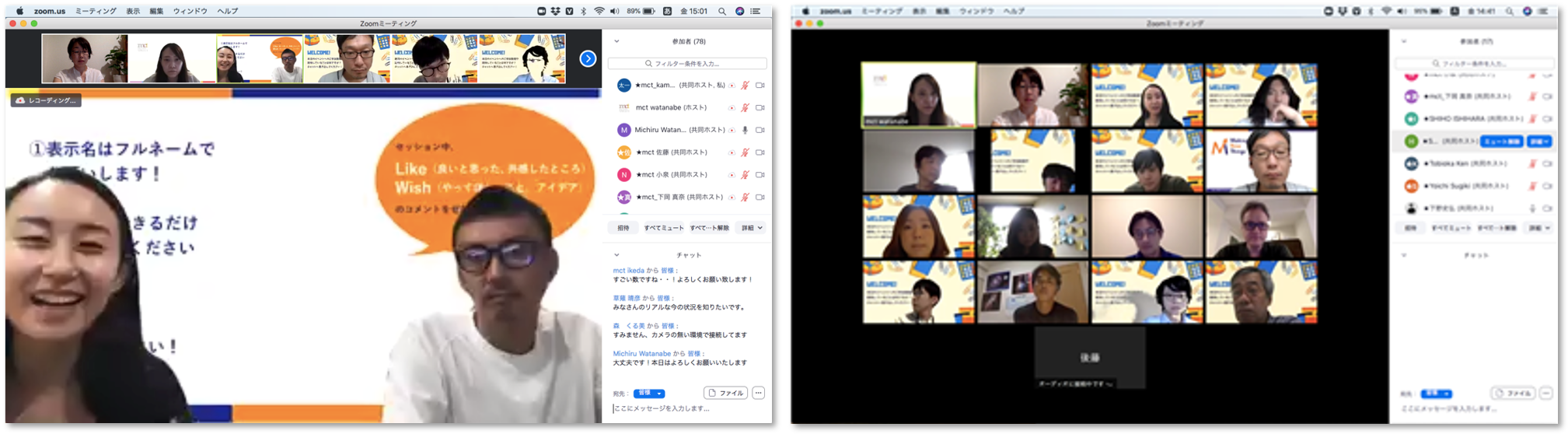Click the pink N avatar of ★mct 小泉
The height and width of the screenshot is (434, 1568).
(623, 175)
